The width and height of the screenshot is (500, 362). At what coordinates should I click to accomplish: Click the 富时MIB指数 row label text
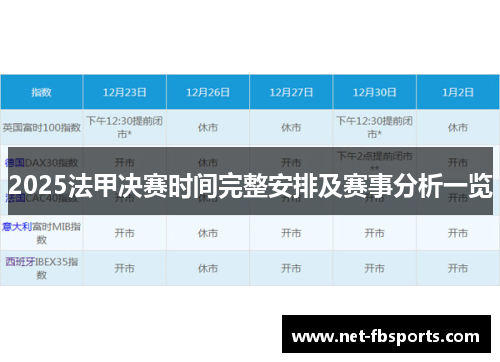tap(57, 233)
